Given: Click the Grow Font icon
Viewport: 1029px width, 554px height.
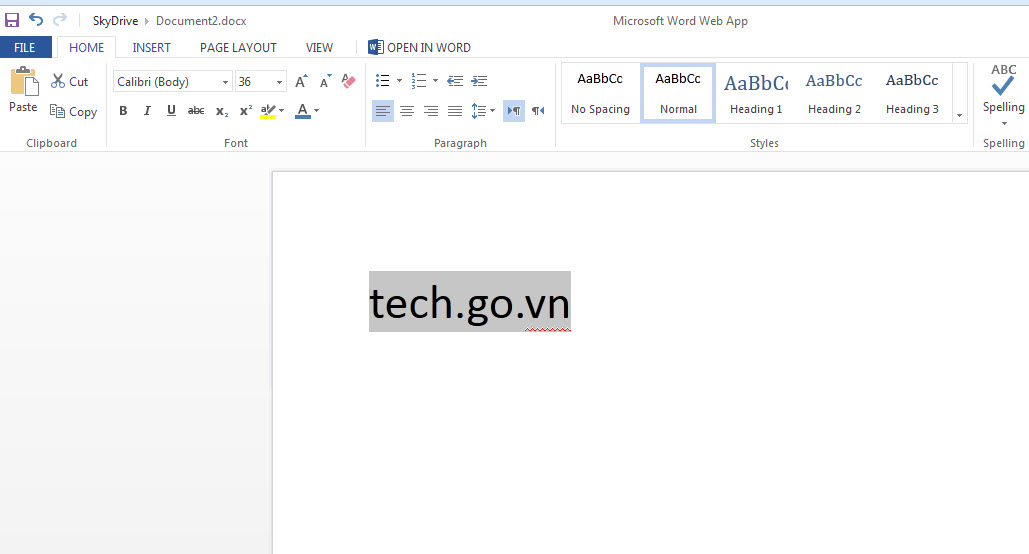Looking at the screenshot, I should [x=301, y=81].
